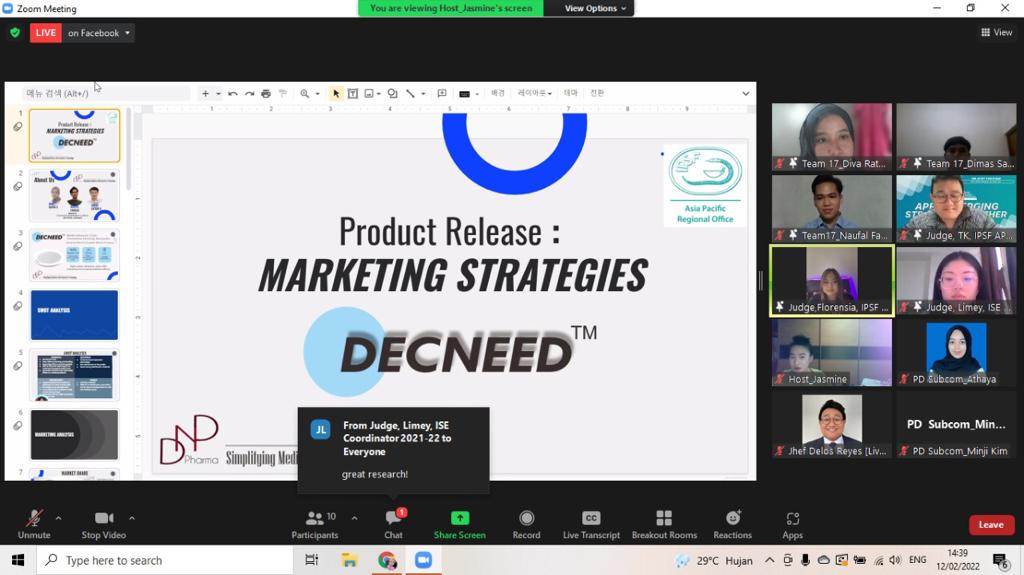Click the new slide plus button

click(205, 93)
